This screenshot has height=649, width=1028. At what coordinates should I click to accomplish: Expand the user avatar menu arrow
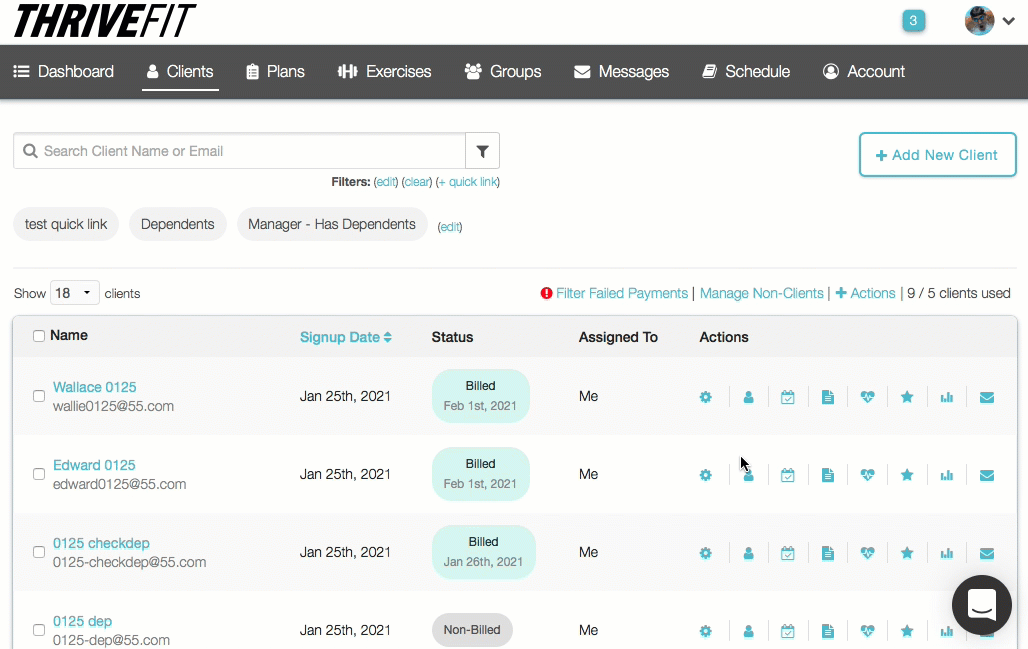(1007, 21)
